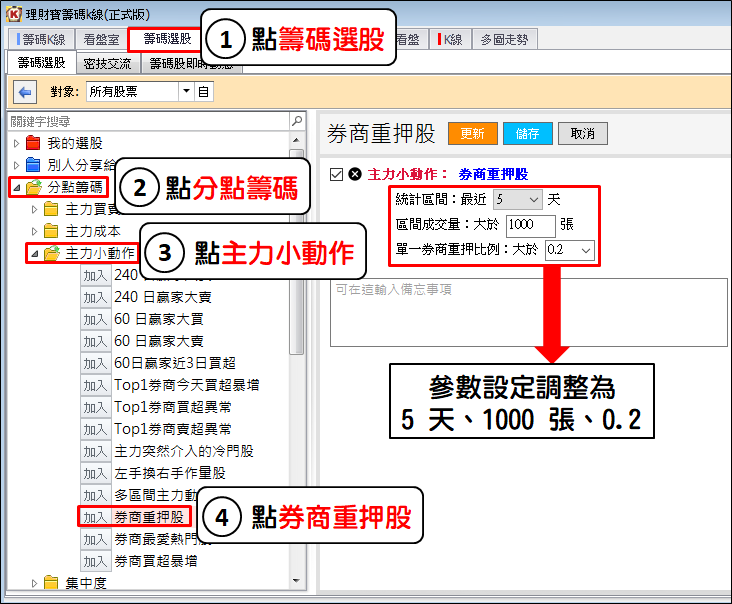Click the app logo in title bar

(x=14, y=14)
